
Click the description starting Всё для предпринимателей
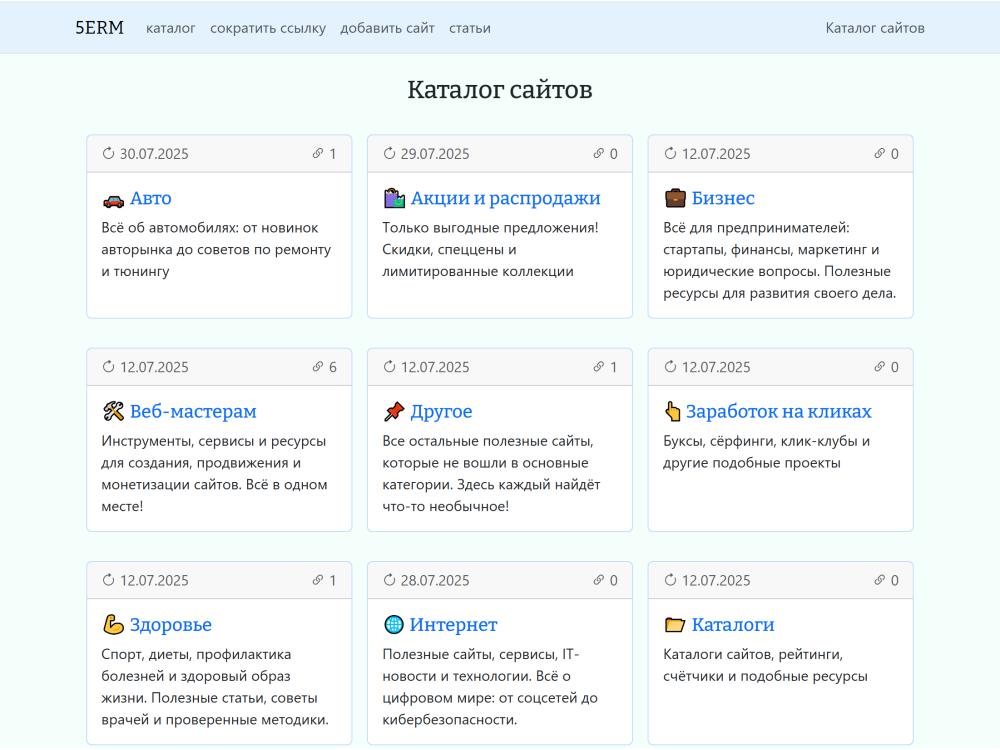[x=779, y=260]
